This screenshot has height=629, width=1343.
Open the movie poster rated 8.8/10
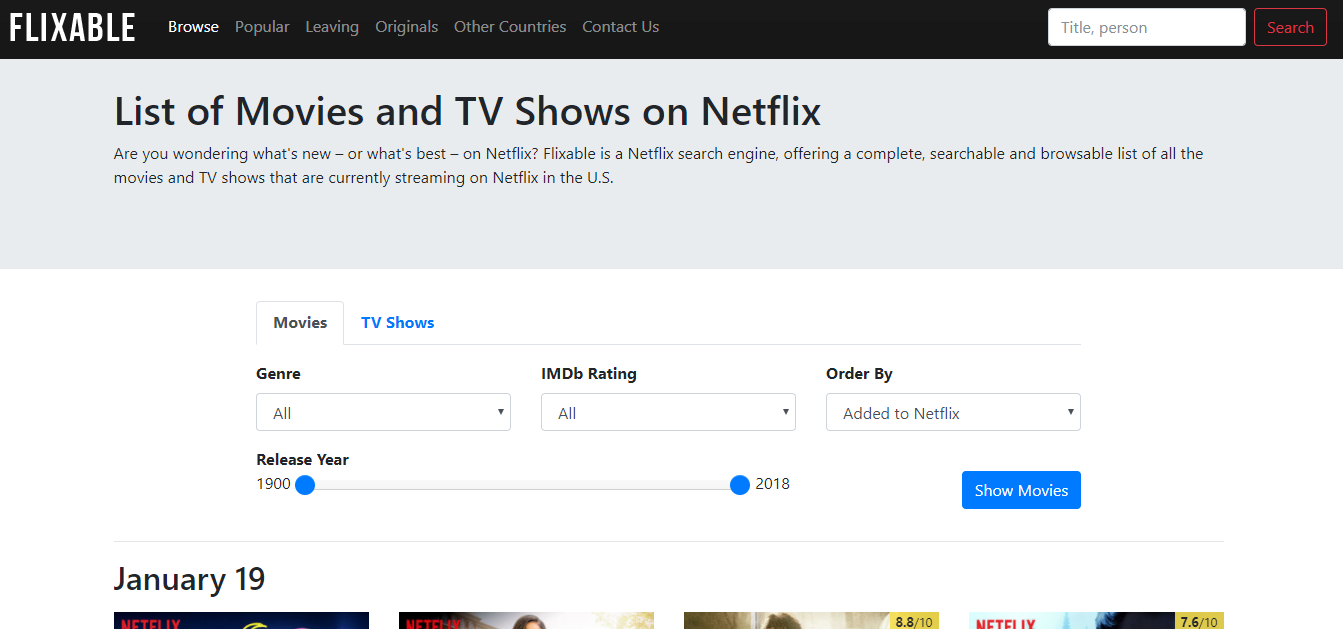coord(811,621)
